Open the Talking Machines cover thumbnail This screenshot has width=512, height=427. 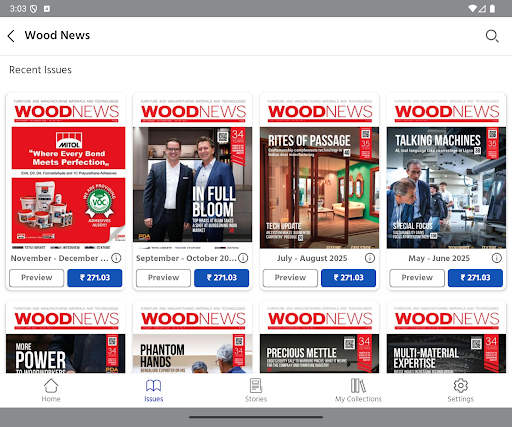click(446, 172)
